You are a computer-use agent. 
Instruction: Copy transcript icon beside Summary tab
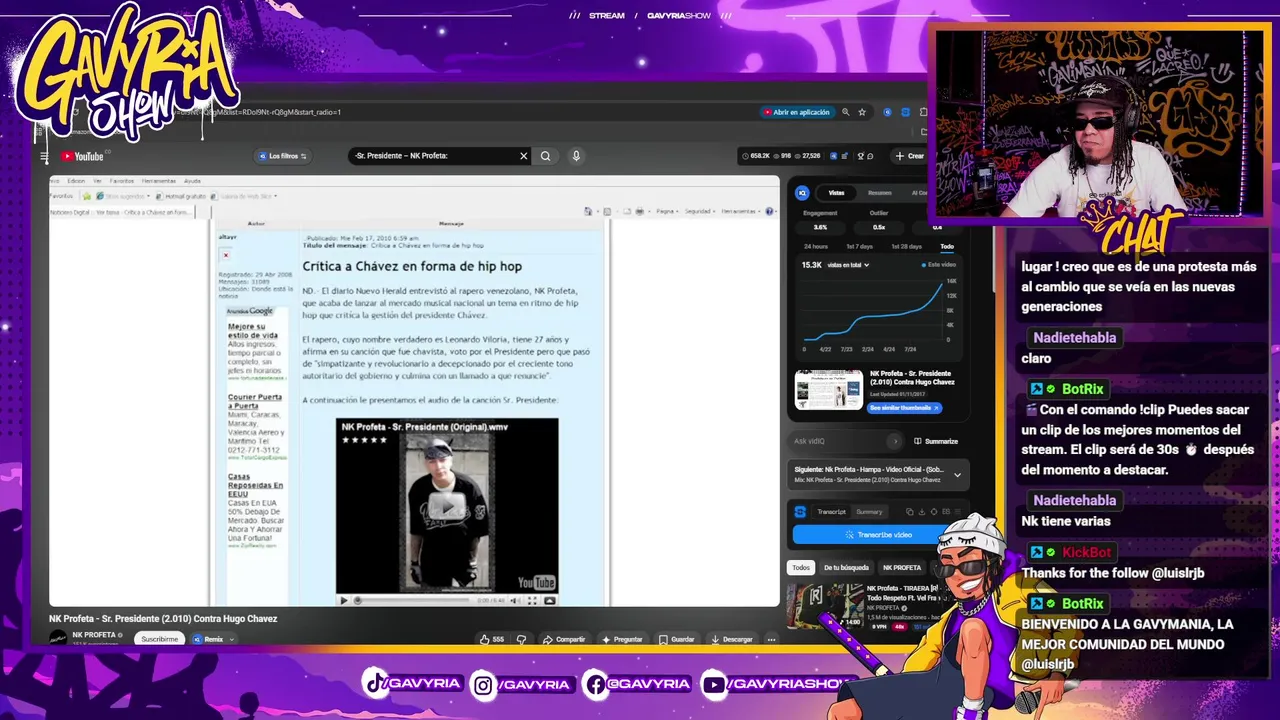pos(909,512)
